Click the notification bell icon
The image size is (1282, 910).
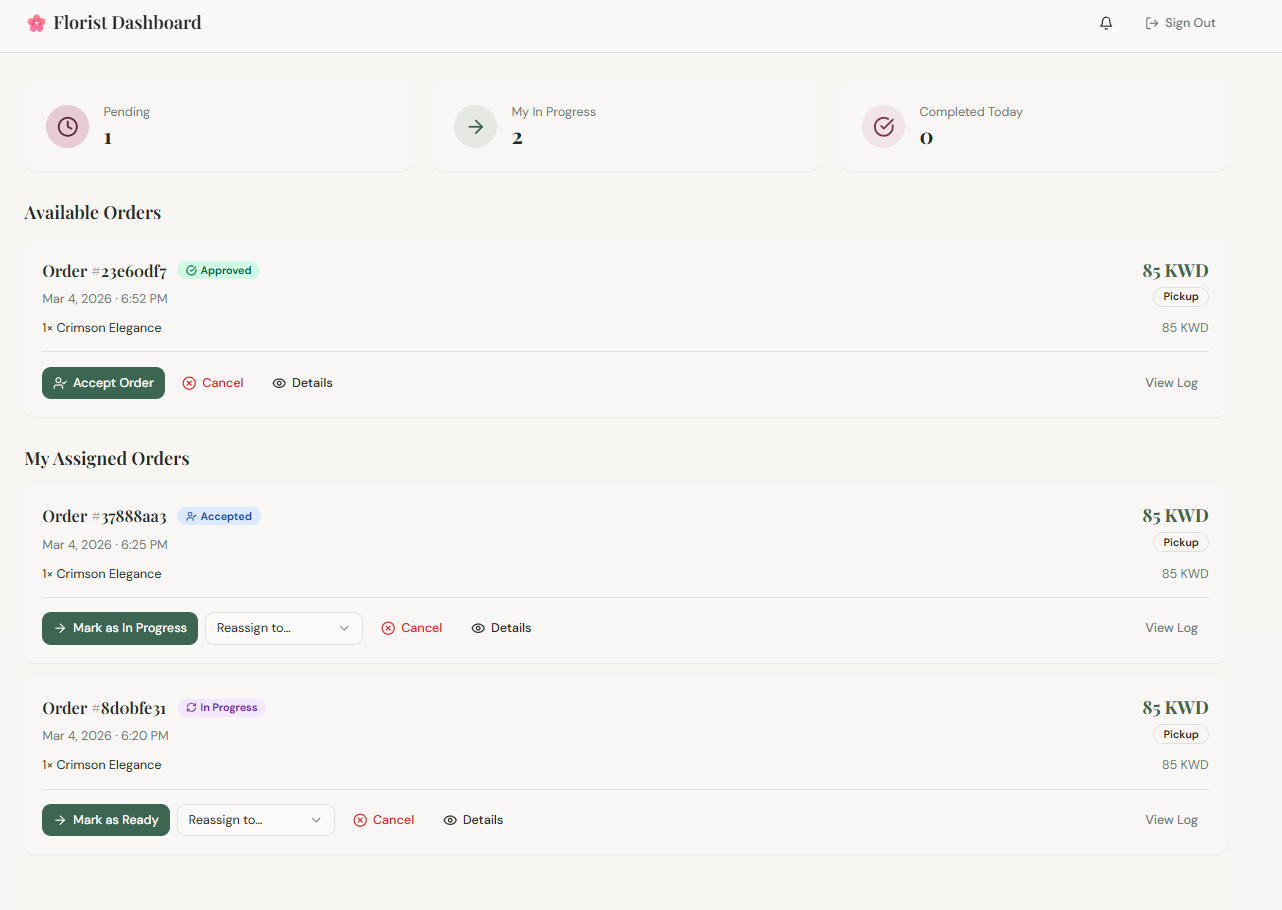(1106, 23)
